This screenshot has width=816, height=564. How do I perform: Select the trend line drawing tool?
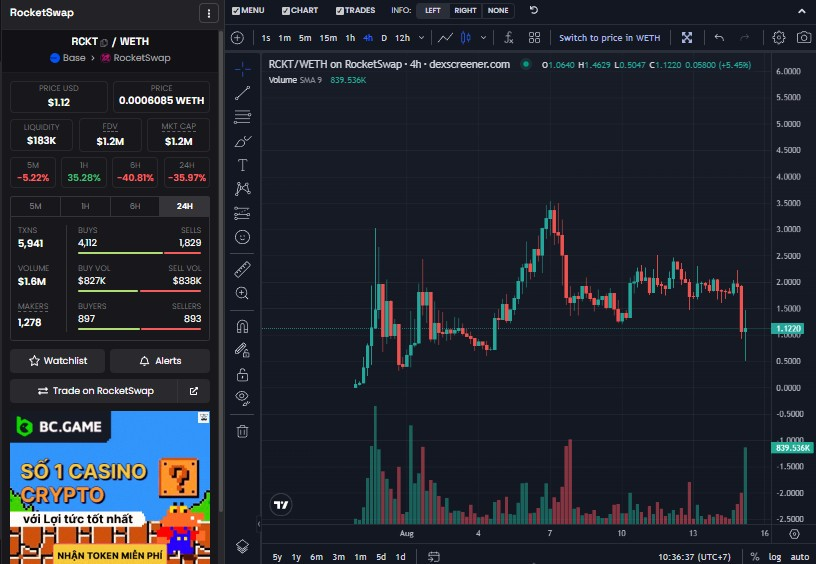(243, 93)
